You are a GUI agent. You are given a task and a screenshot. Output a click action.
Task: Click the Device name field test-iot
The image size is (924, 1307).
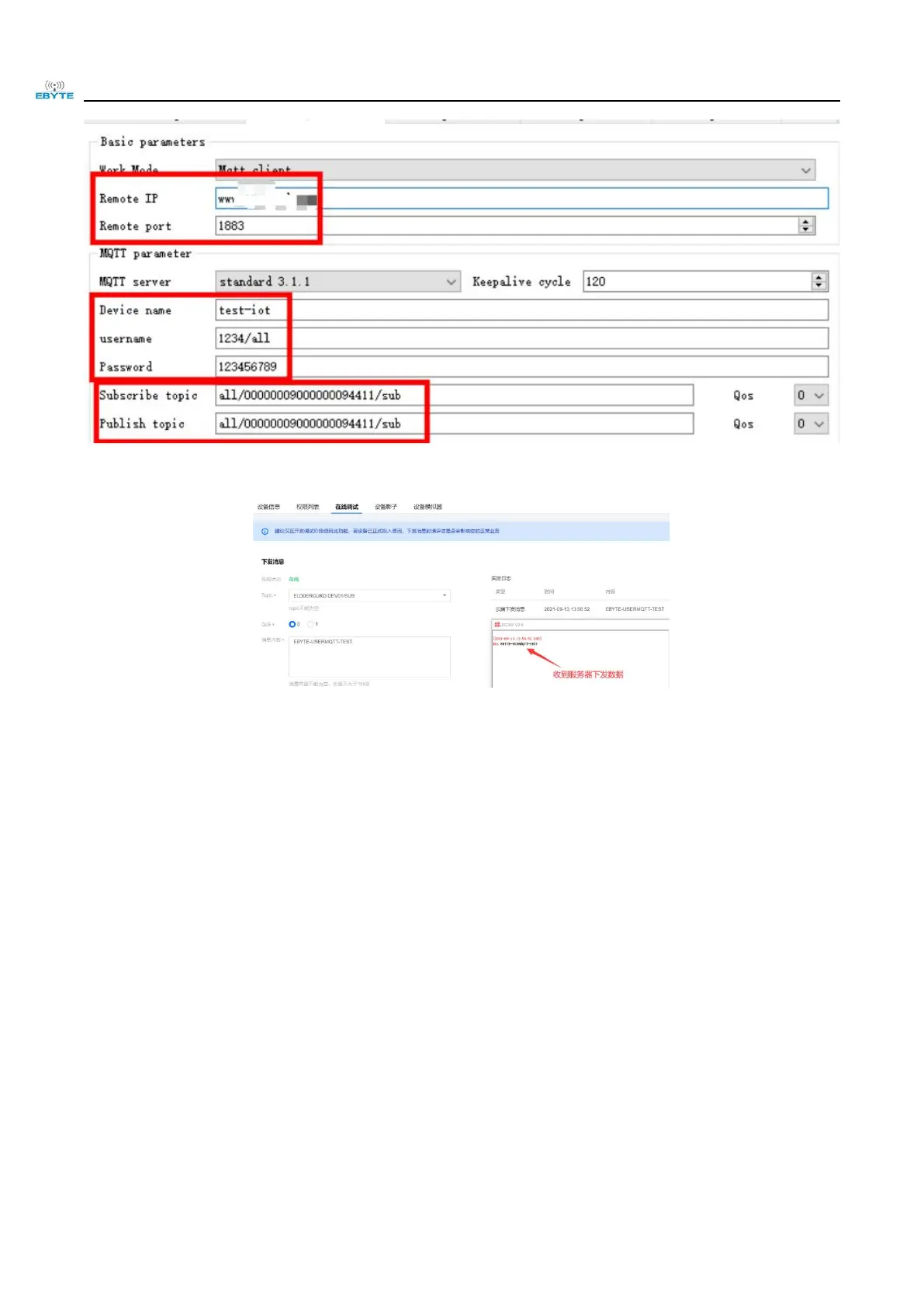pos(521,310)
